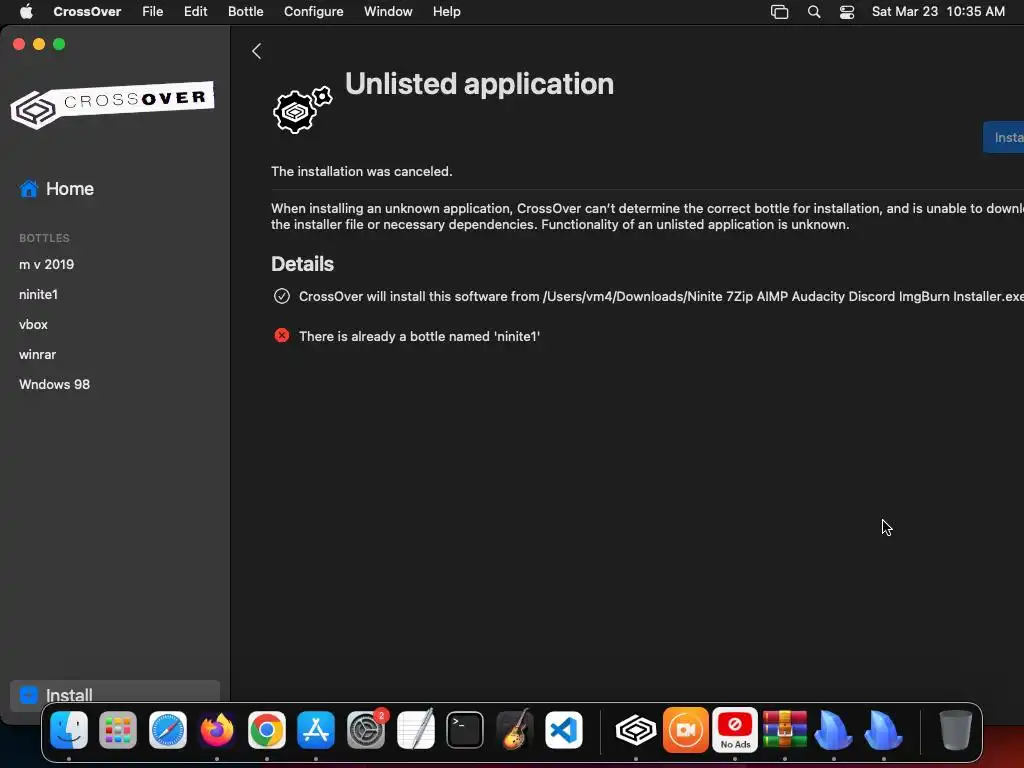
Task: Launch Firefox from the Dock
Action: [217, 729]
